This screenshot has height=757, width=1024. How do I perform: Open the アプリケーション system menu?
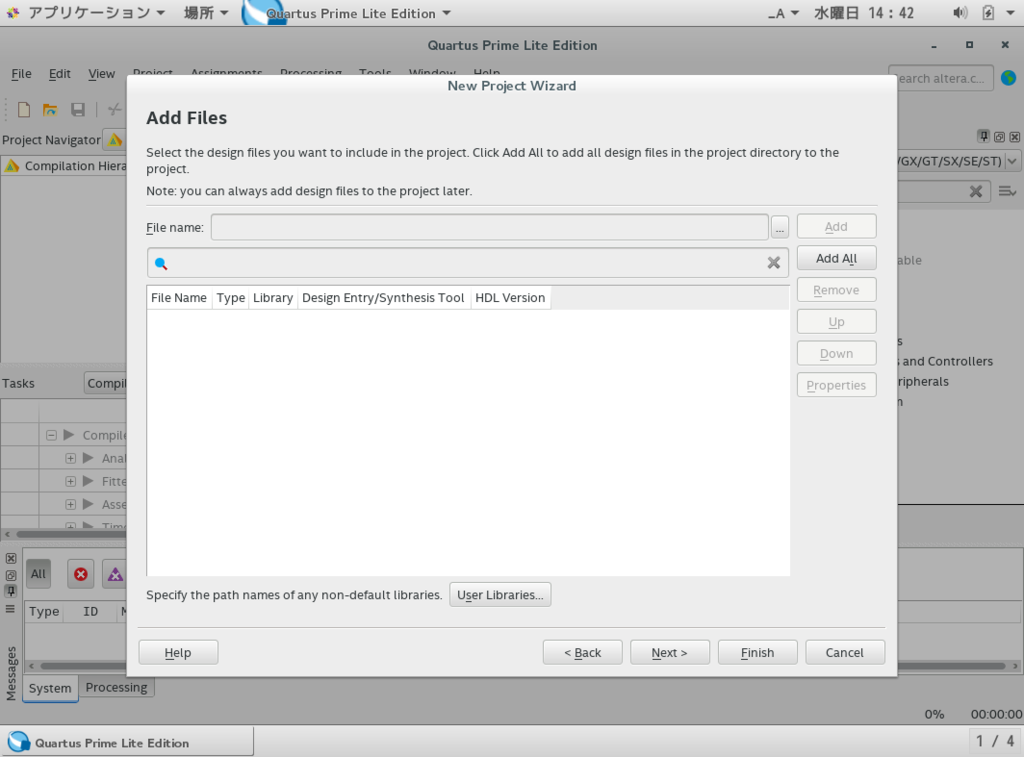pos(95,12)
